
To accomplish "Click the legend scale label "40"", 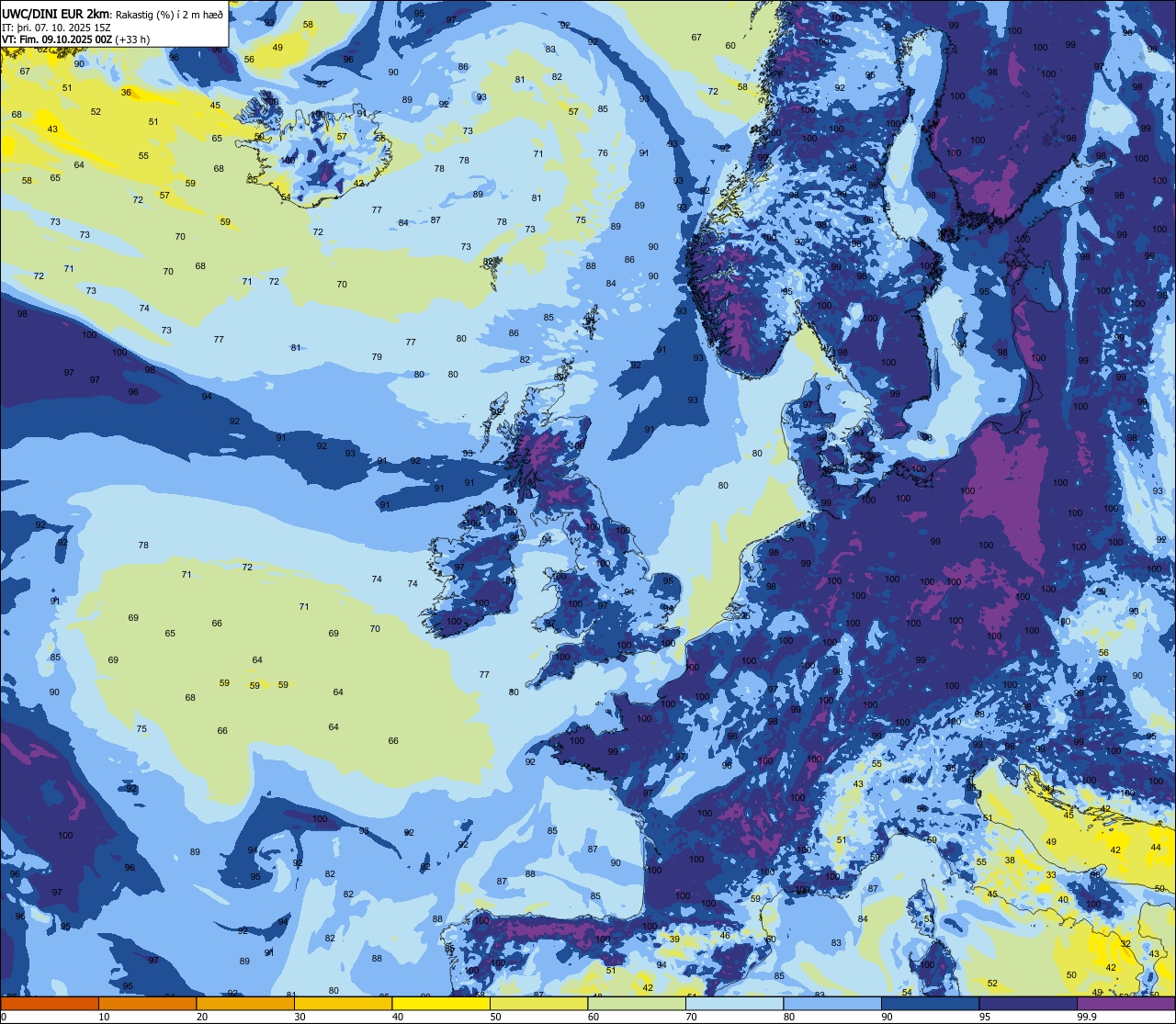I will [398, 1017].
